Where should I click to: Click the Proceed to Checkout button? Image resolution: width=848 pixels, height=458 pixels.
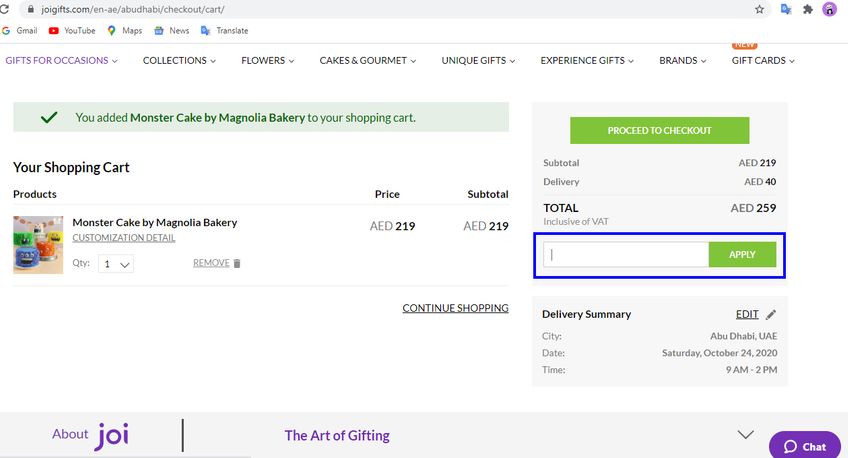pyautogui.click(x=659, y=130)
